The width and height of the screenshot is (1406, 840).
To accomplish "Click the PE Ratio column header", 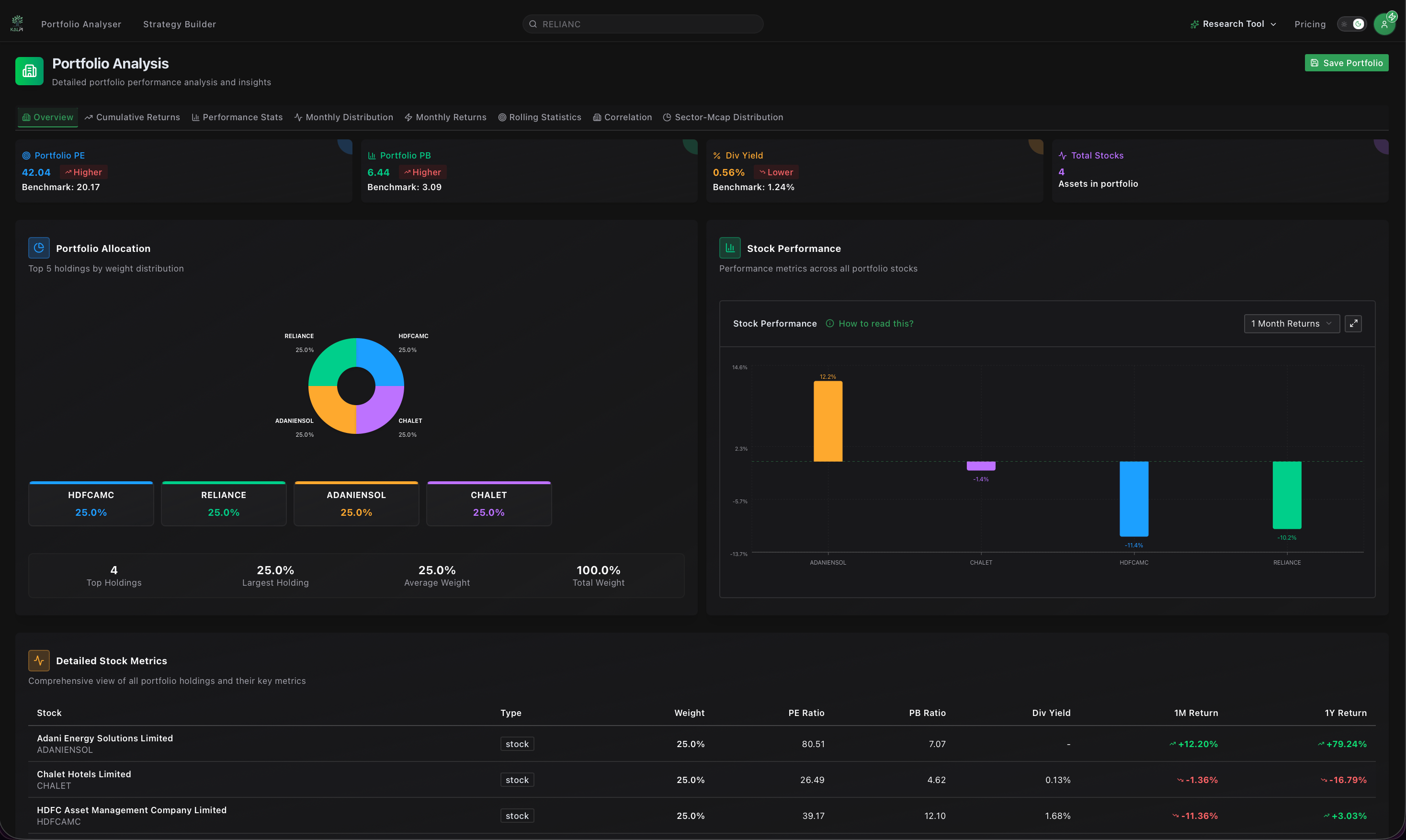I will [806, 713].
